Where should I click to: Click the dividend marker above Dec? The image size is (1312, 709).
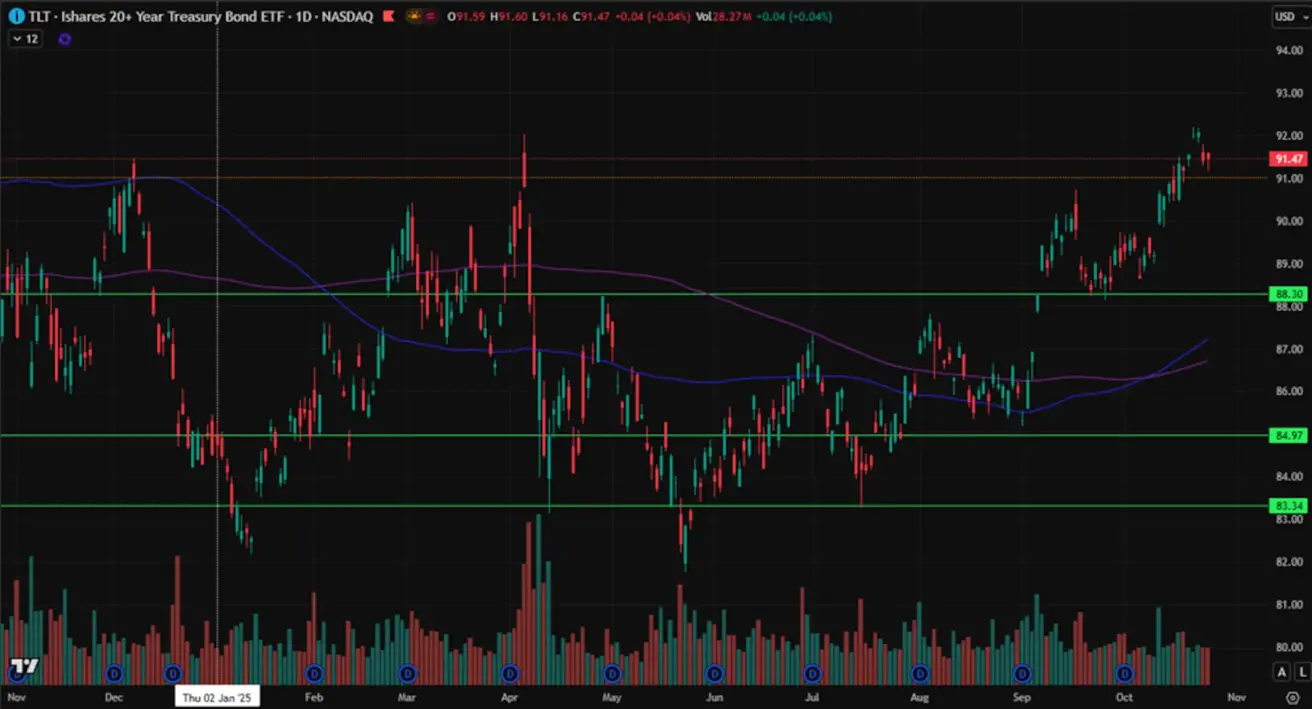tap(113, 673)
